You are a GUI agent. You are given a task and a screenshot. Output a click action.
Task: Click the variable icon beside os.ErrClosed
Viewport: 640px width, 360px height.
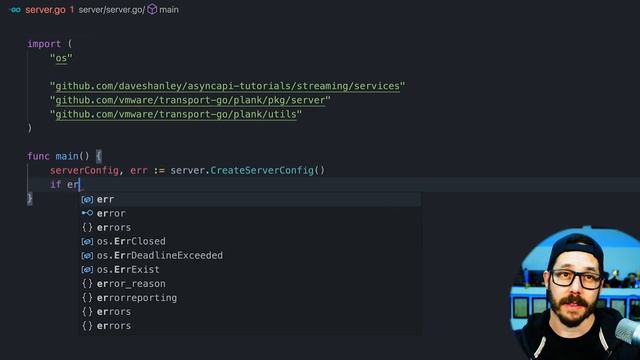[87, 242]
